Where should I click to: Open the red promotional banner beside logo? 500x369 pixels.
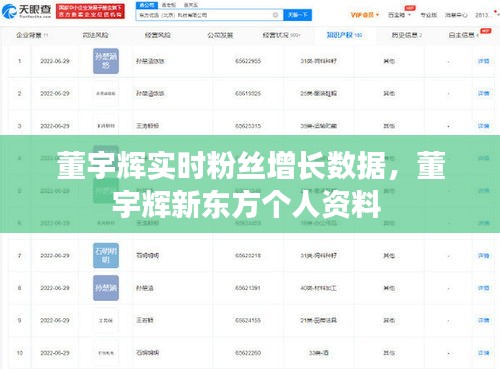pyautogui.click(x=90, y=11)
